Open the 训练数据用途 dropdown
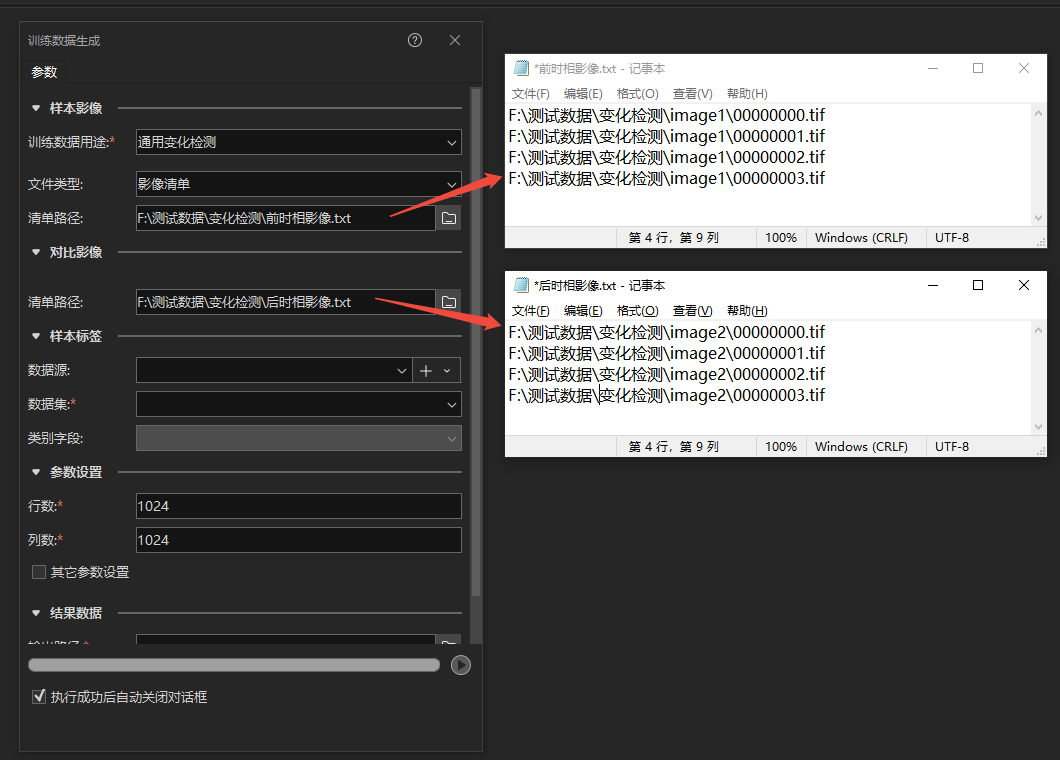 coord(299,143)
